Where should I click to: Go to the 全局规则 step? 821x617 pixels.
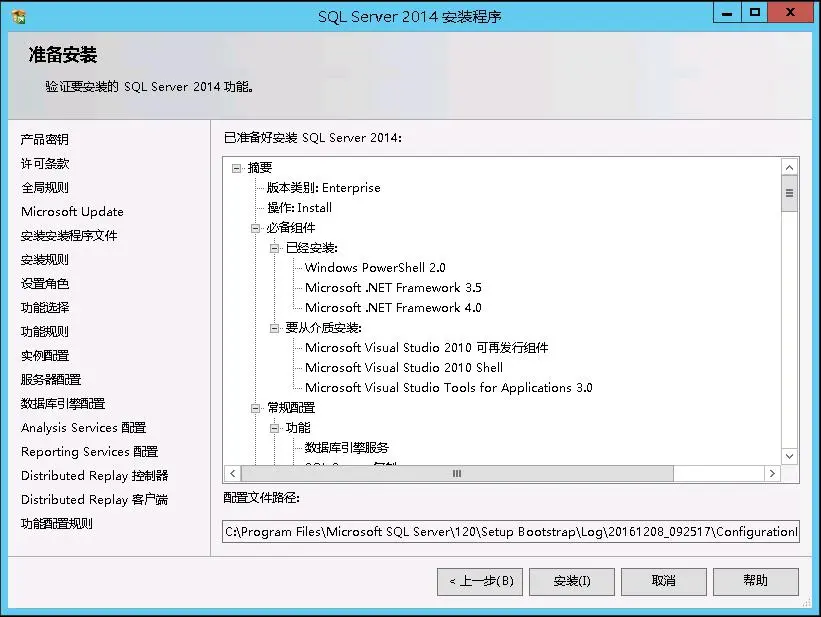click(x=45, y=188)
